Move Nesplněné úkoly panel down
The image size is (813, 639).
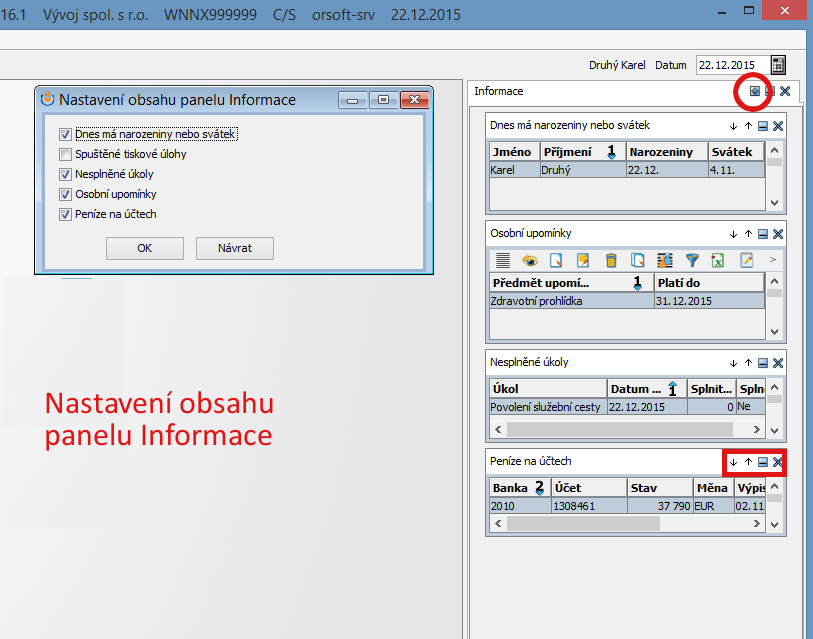tap(733, 362)
